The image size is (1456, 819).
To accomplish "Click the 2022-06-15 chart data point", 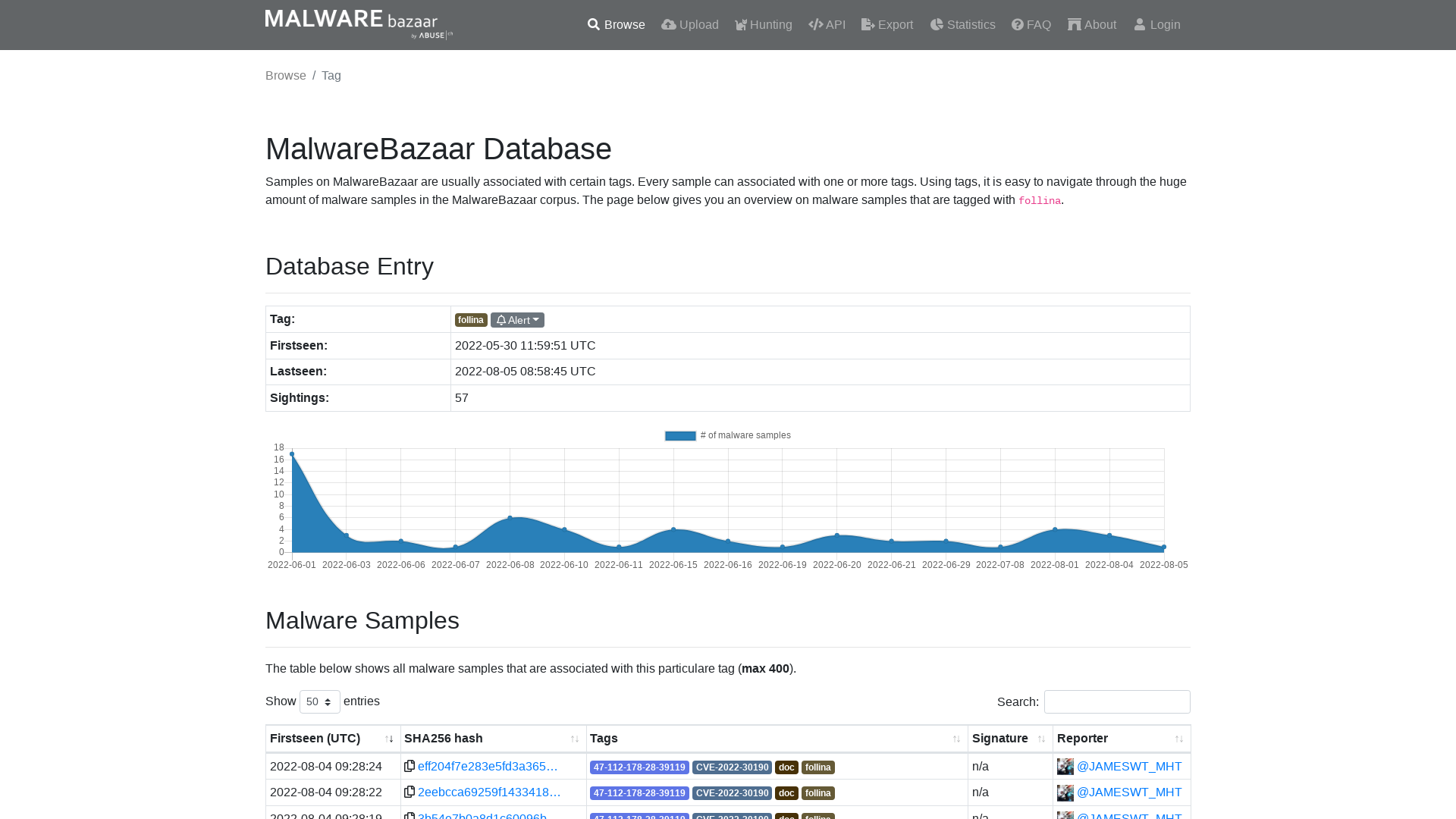I will click(673, 529).
